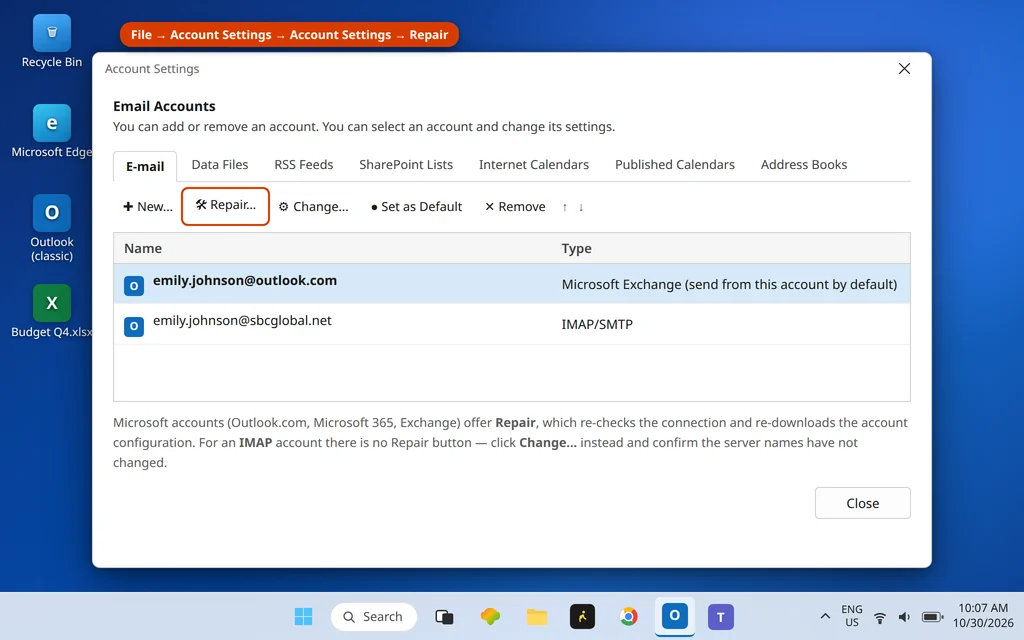Select the Outlook taskbar icon

[x=675, y=616]
